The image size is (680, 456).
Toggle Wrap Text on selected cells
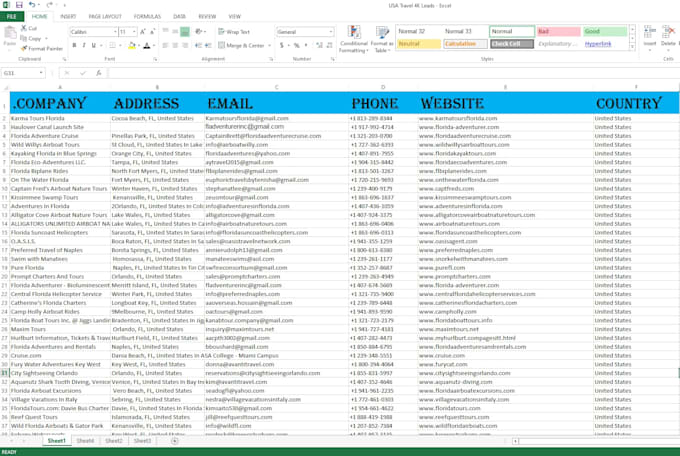(x=234, y=32)
